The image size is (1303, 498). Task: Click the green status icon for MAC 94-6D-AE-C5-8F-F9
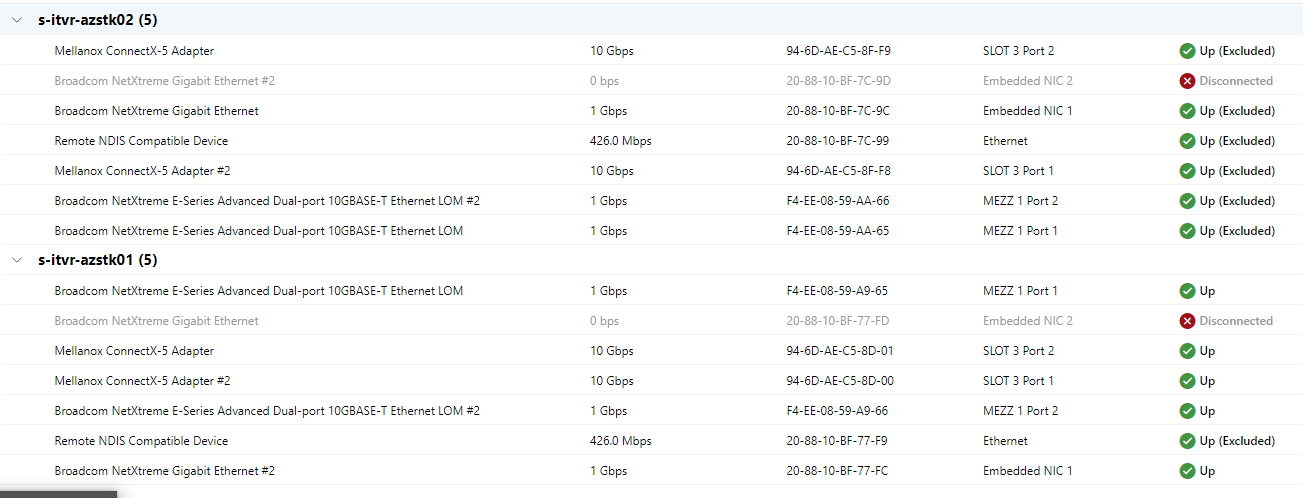(x=1187, y=51)
